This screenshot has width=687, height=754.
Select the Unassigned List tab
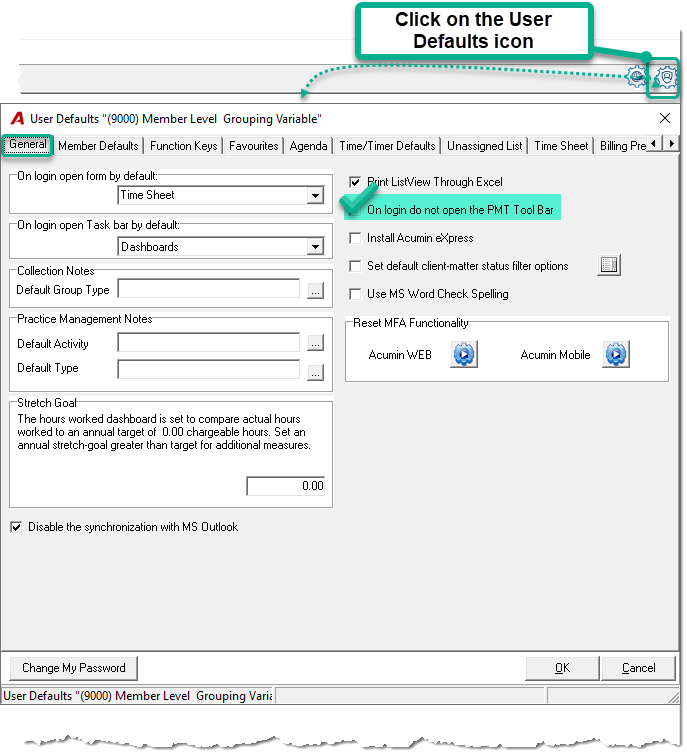485,146
